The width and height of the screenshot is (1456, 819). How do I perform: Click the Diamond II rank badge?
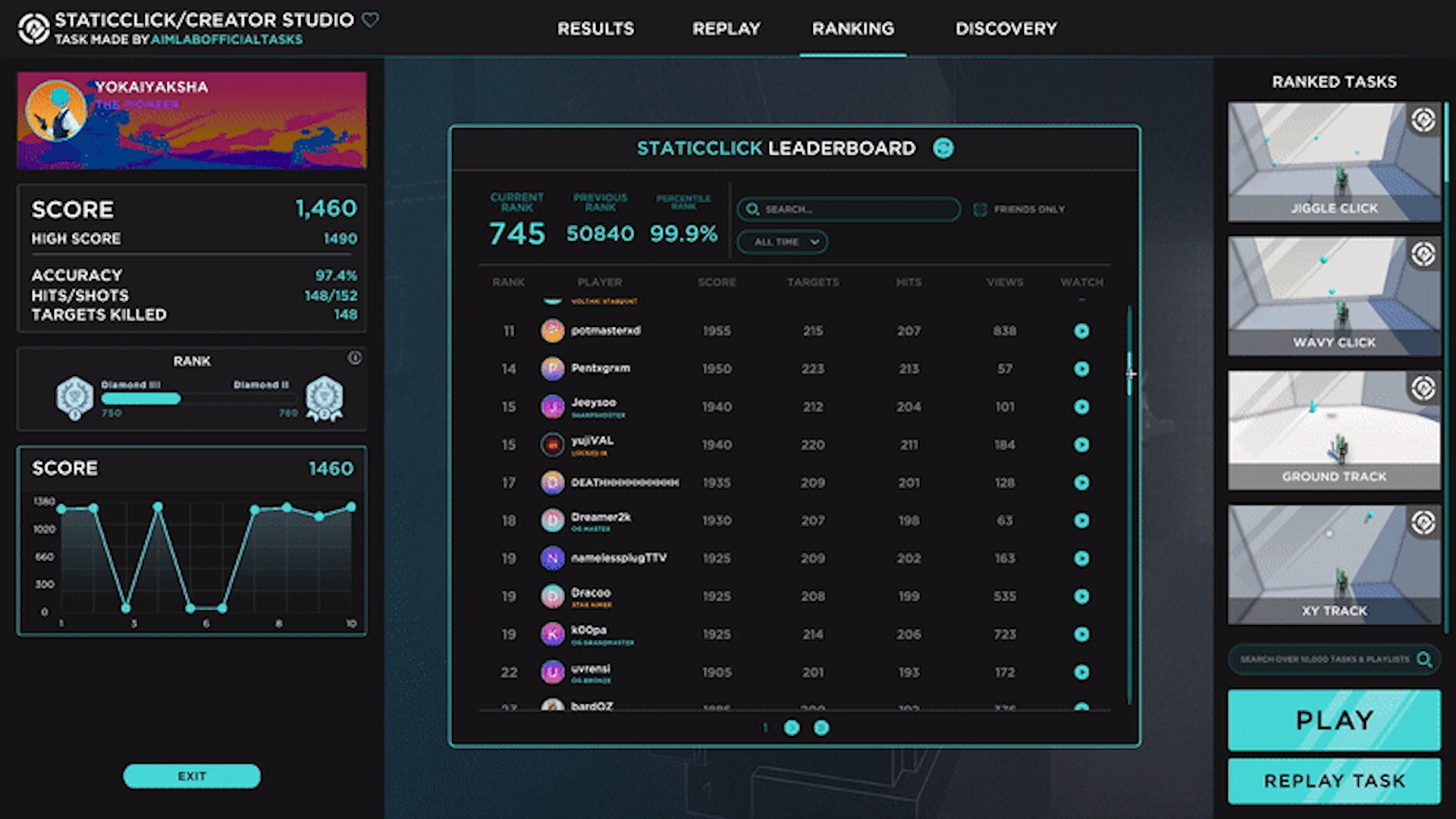coord(325,399)
